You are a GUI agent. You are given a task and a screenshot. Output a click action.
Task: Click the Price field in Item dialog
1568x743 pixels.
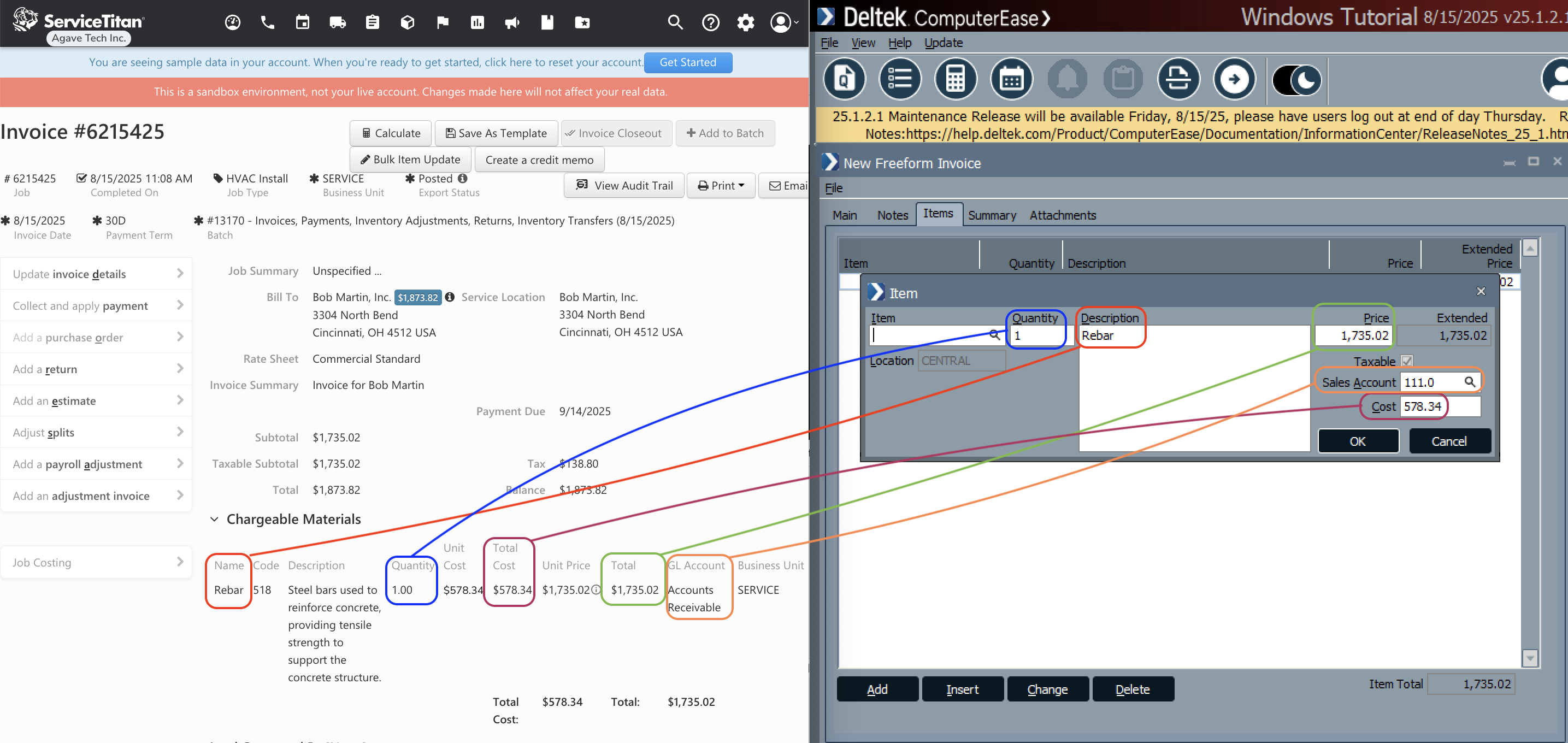point(1353,335)
